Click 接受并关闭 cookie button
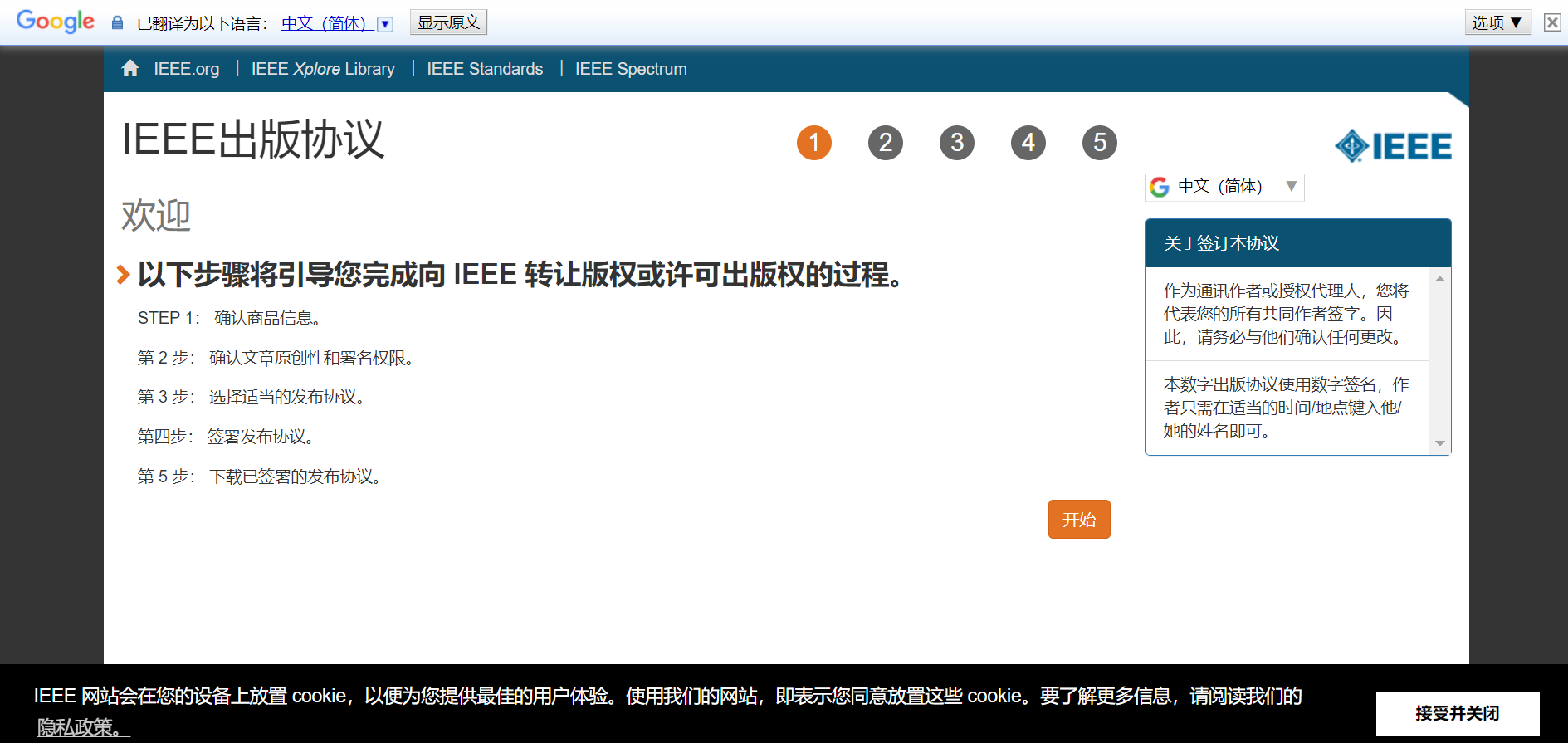1568x743 pixels. [1458, 713]
